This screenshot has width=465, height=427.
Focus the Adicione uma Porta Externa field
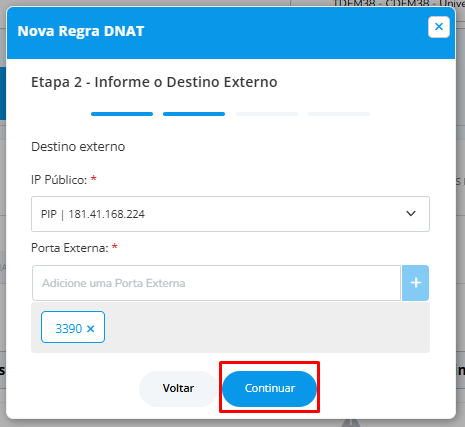click(x=216, y=283)
